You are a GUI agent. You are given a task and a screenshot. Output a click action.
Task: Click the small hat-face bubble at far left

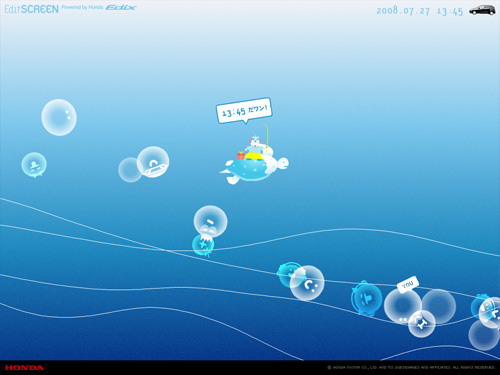tap(34, 165)
